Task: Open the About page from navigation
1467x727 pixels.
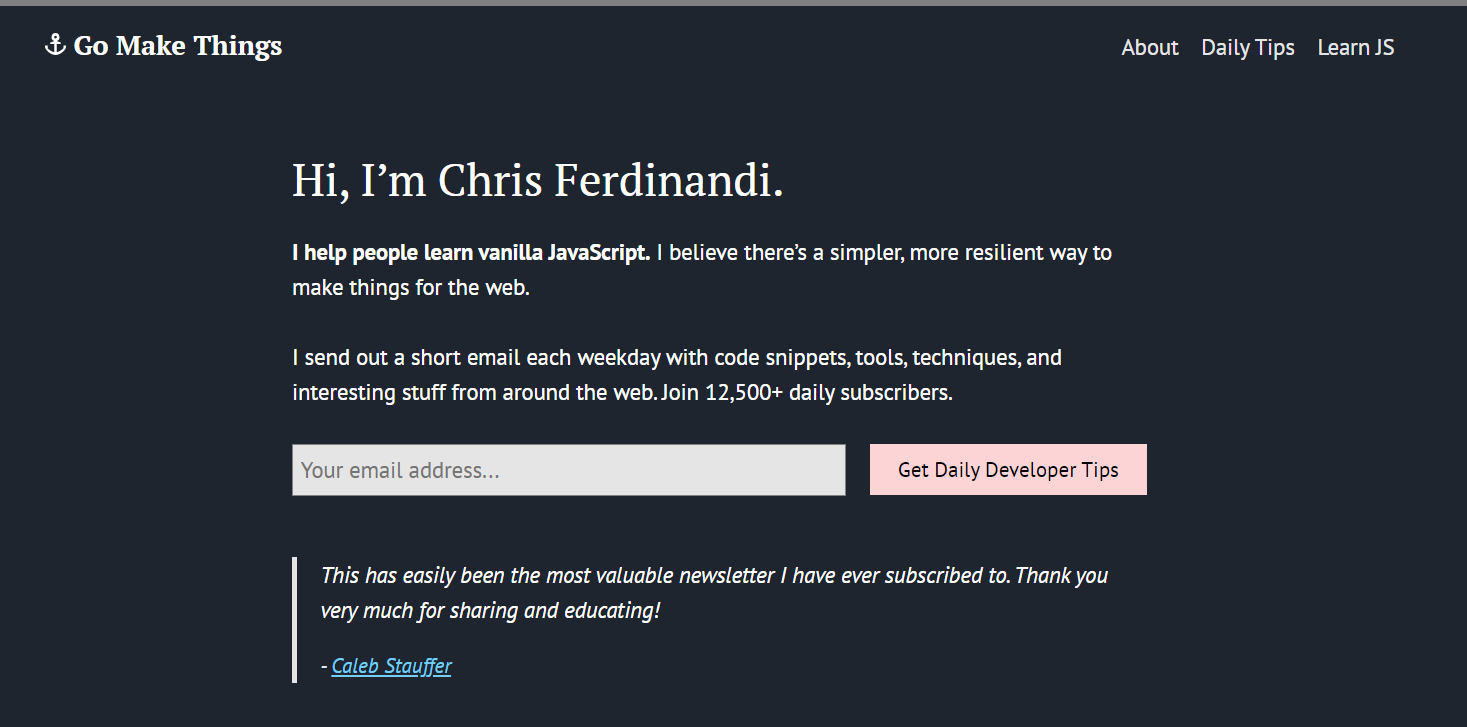Action: [1150, 47]
